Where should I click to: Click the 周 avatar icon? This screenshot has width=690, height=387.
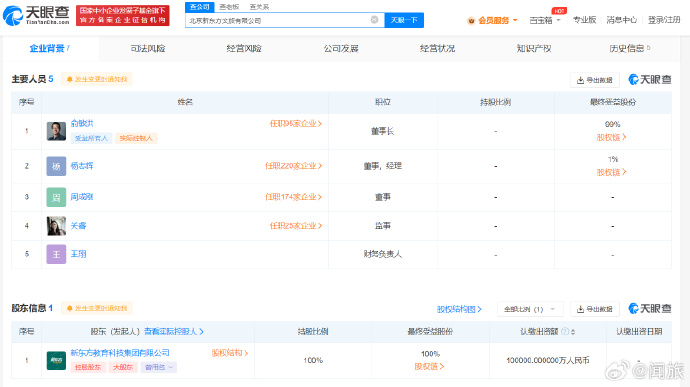point(56,197)
